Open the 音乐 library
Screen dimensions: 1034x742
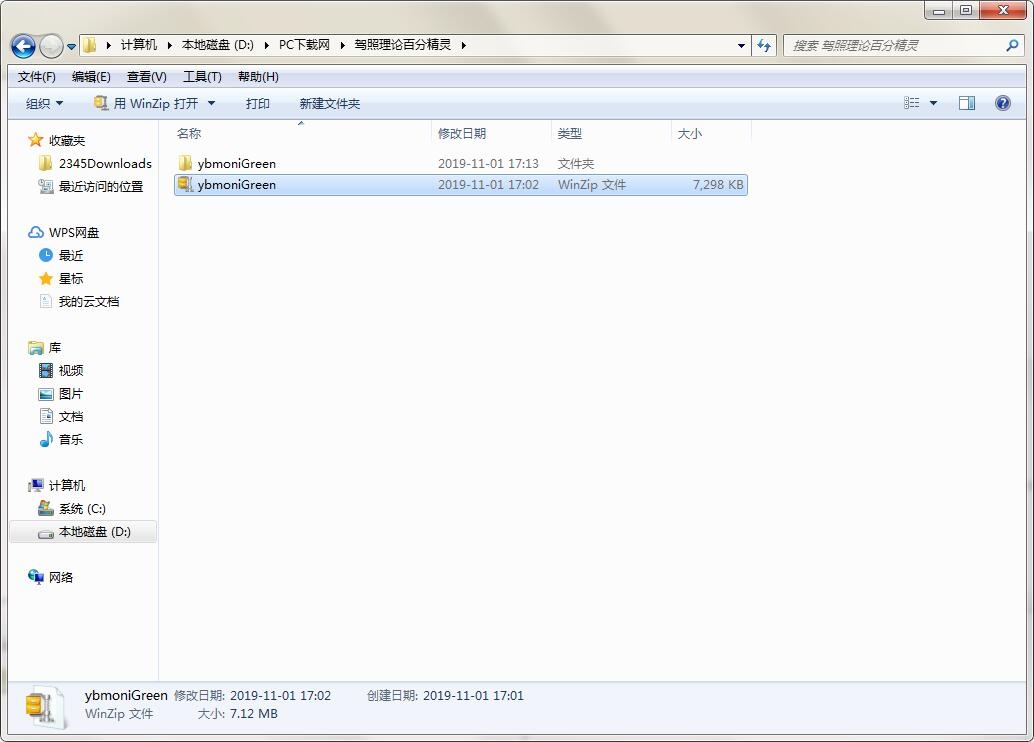[61, 439]
